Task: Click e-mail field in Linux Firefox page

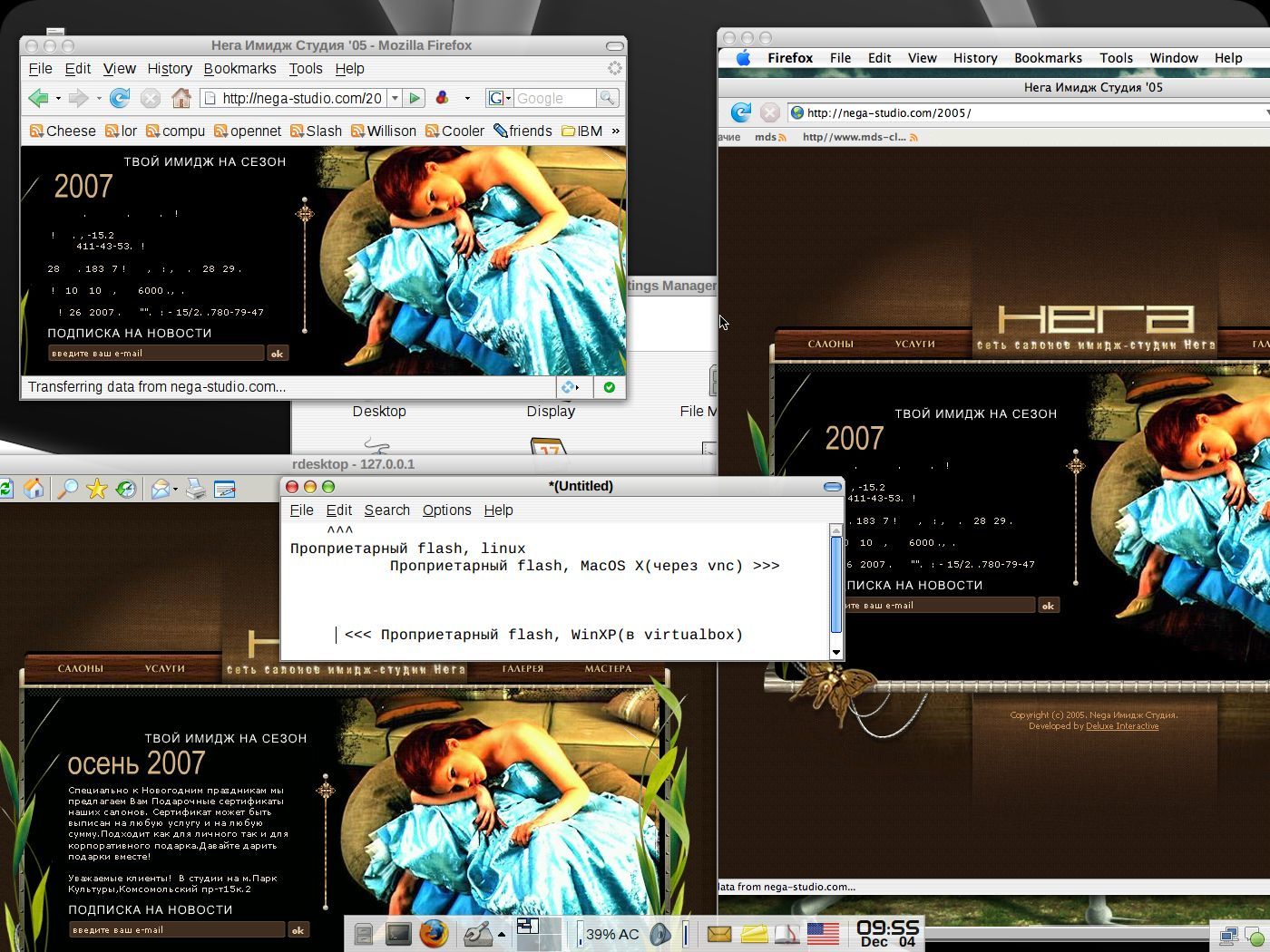Action: click(x=155, y=354)
